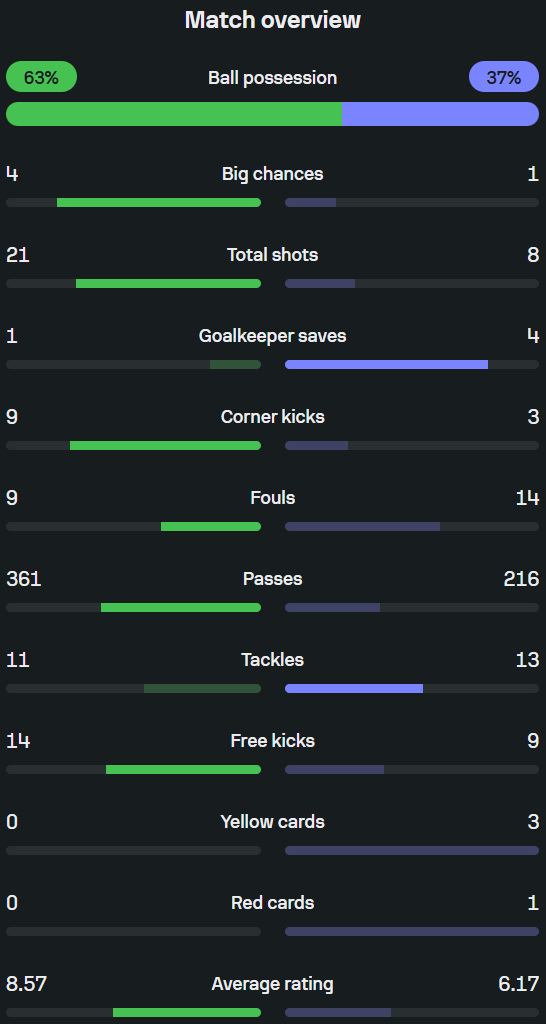This screenshot has height=1024, width=546.
Task: Click the purple 37% possession badge
Action: (504, 77)
